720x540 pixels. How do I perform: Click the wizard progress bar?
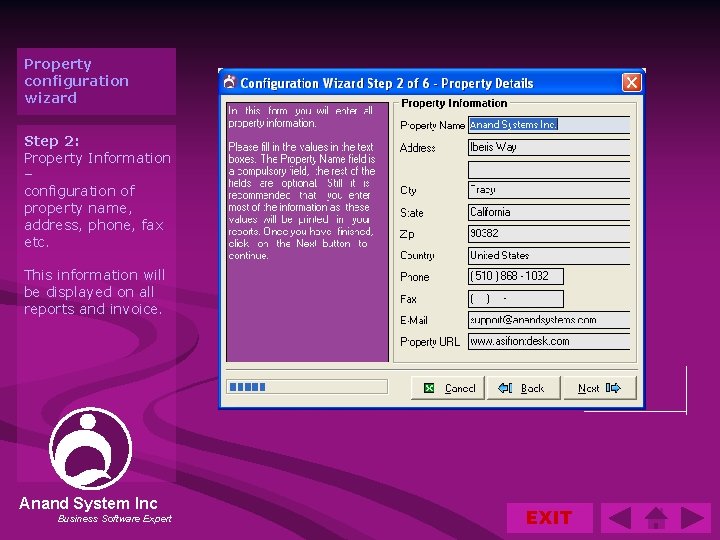(307, 387)
